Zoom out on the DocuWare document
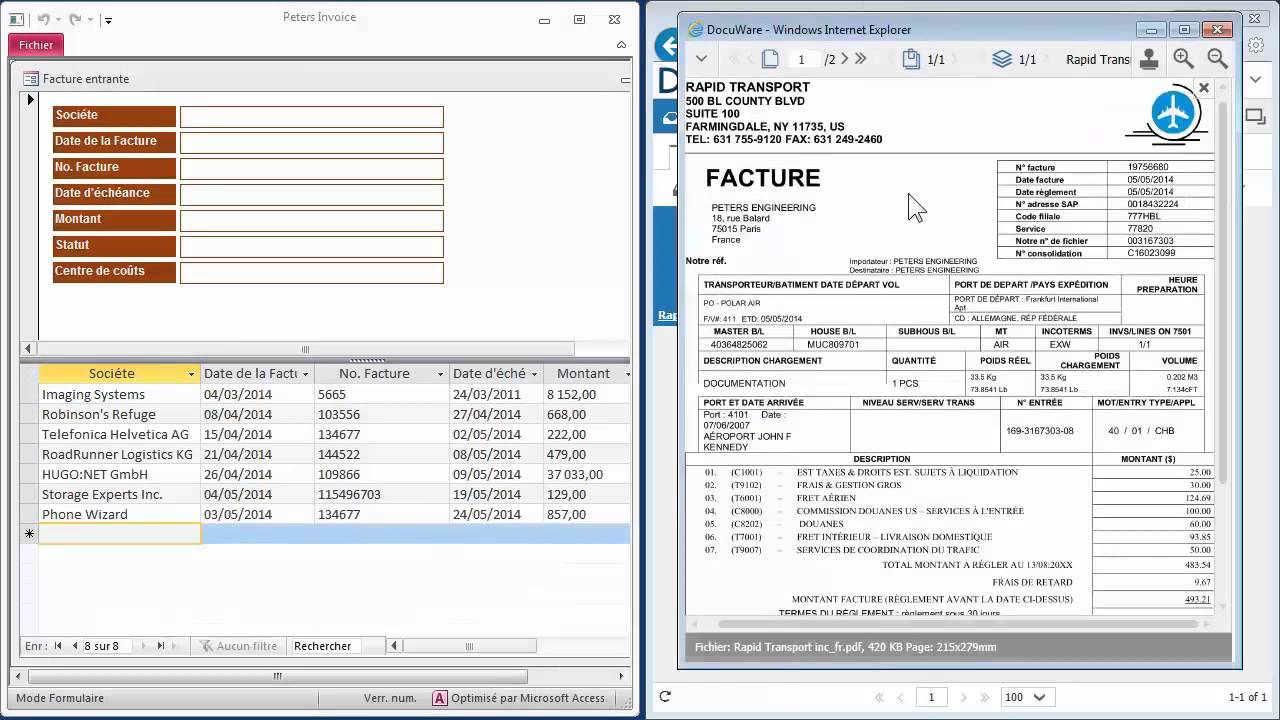This screenshot has width=1280, height=720. pos(1217,59)
